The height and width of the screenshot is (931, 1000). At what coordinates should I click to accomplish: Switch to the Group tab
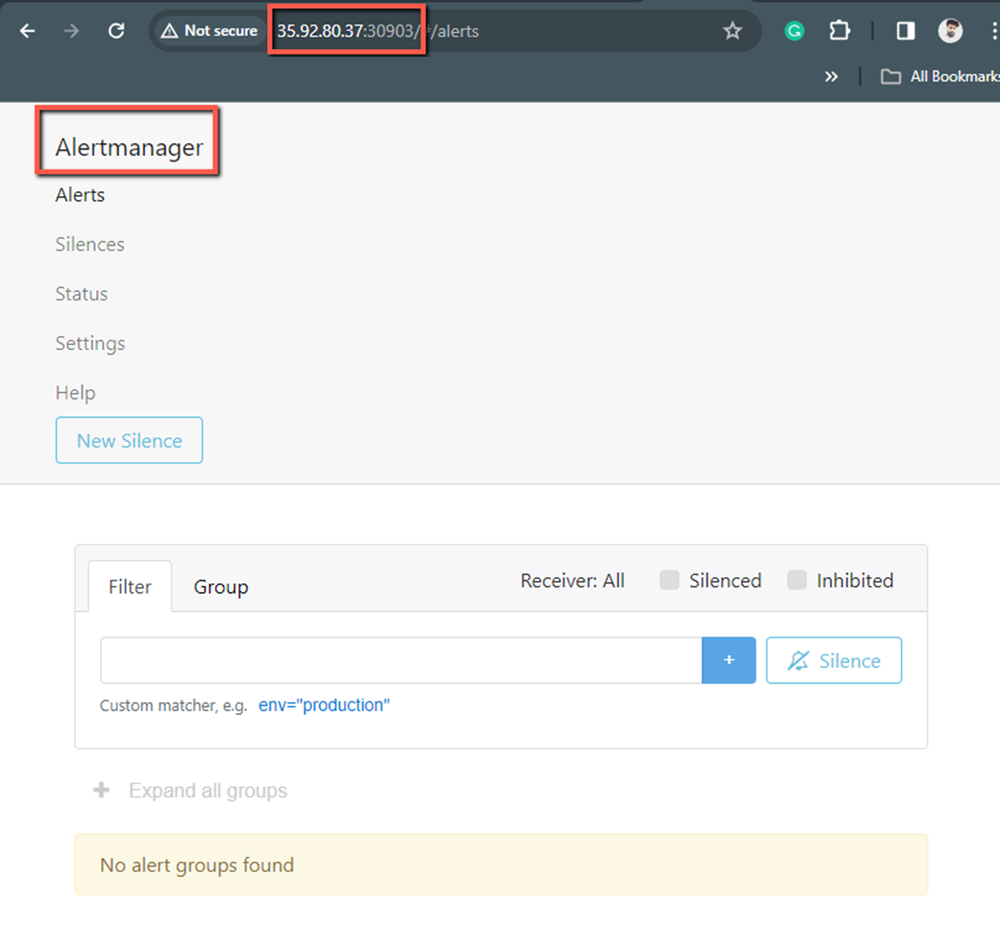[x=221, y=587]
